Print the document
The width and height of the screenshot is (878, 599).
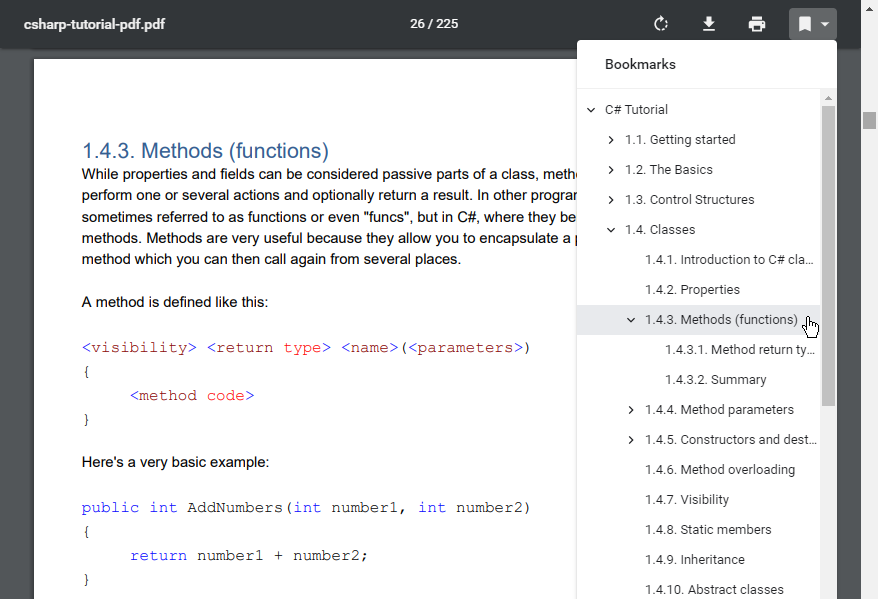tap(757, 24)
